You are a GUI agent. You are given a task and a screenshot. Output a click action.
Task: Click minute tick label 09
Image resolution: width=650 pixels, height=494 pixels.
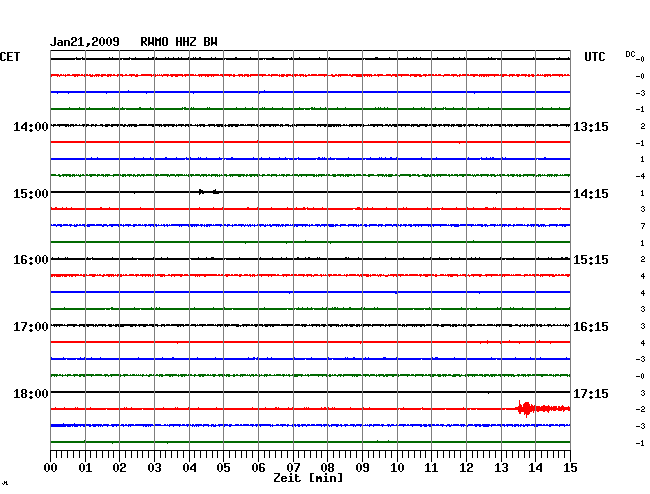[362, 468]
